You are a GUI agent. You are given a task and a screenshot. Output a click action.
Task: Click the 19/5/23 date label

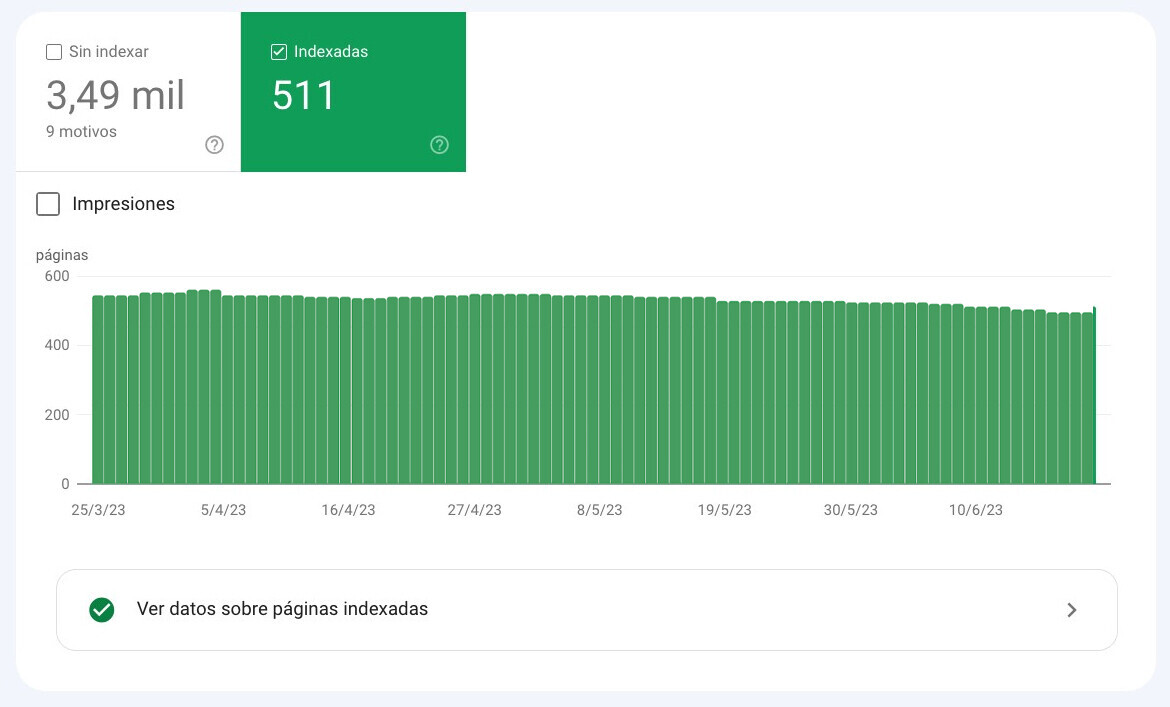725,510
